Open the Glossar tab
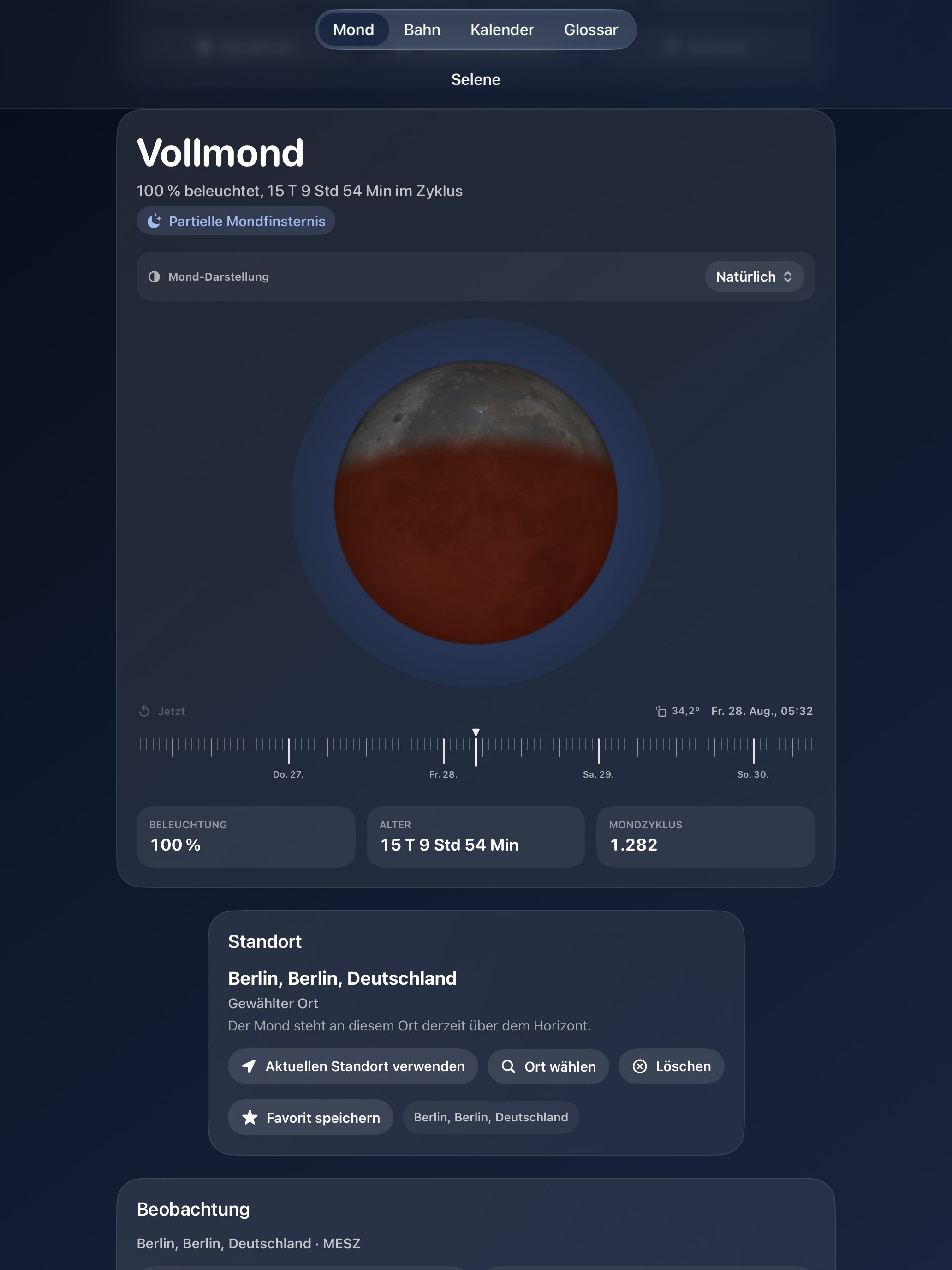Image resolution: width=952 pixels, height=1270 pixels. click(x=590, y=30)
